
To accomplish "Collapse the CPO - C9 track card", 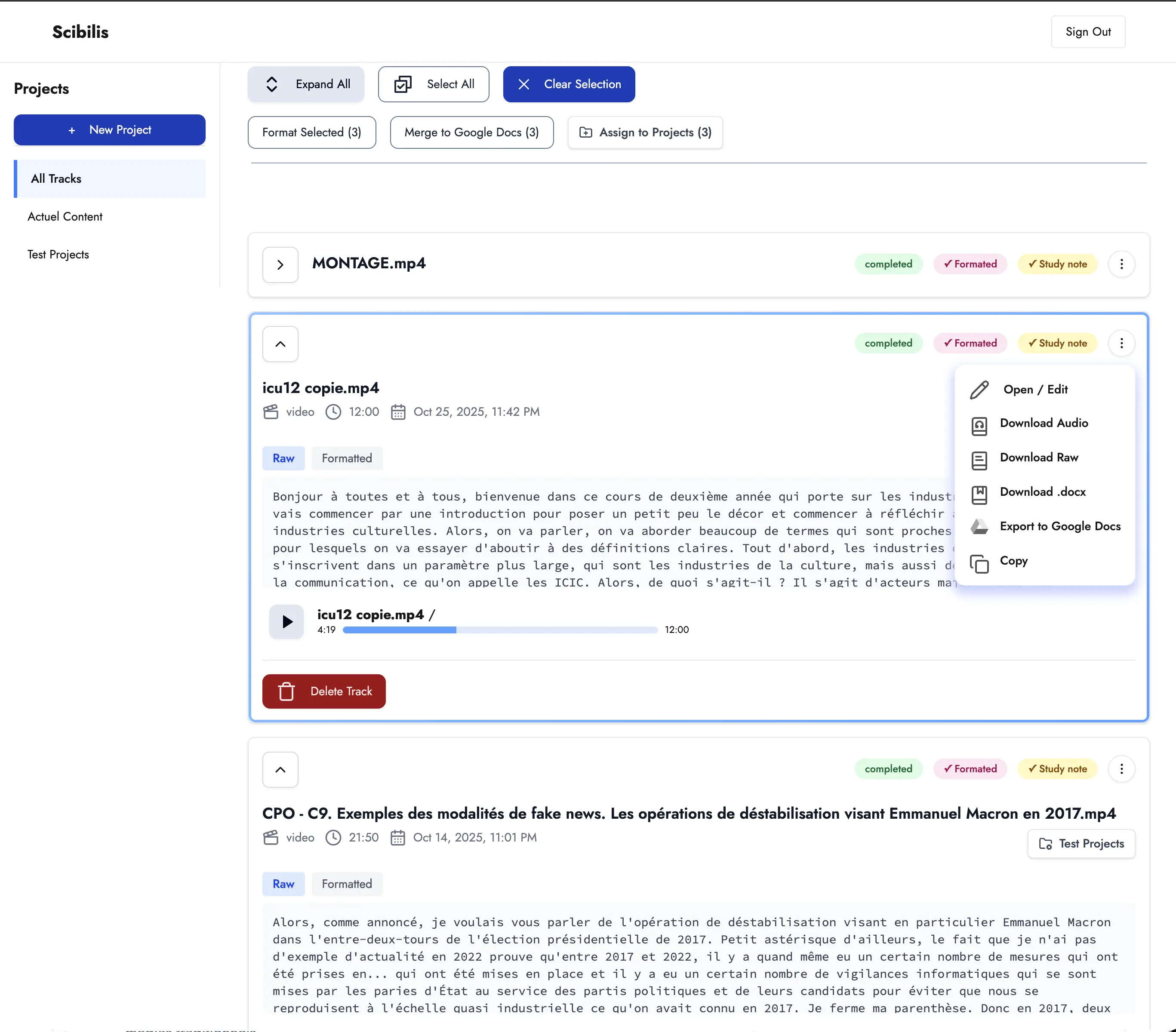I will pyautogui.click(x=280, y=769).
